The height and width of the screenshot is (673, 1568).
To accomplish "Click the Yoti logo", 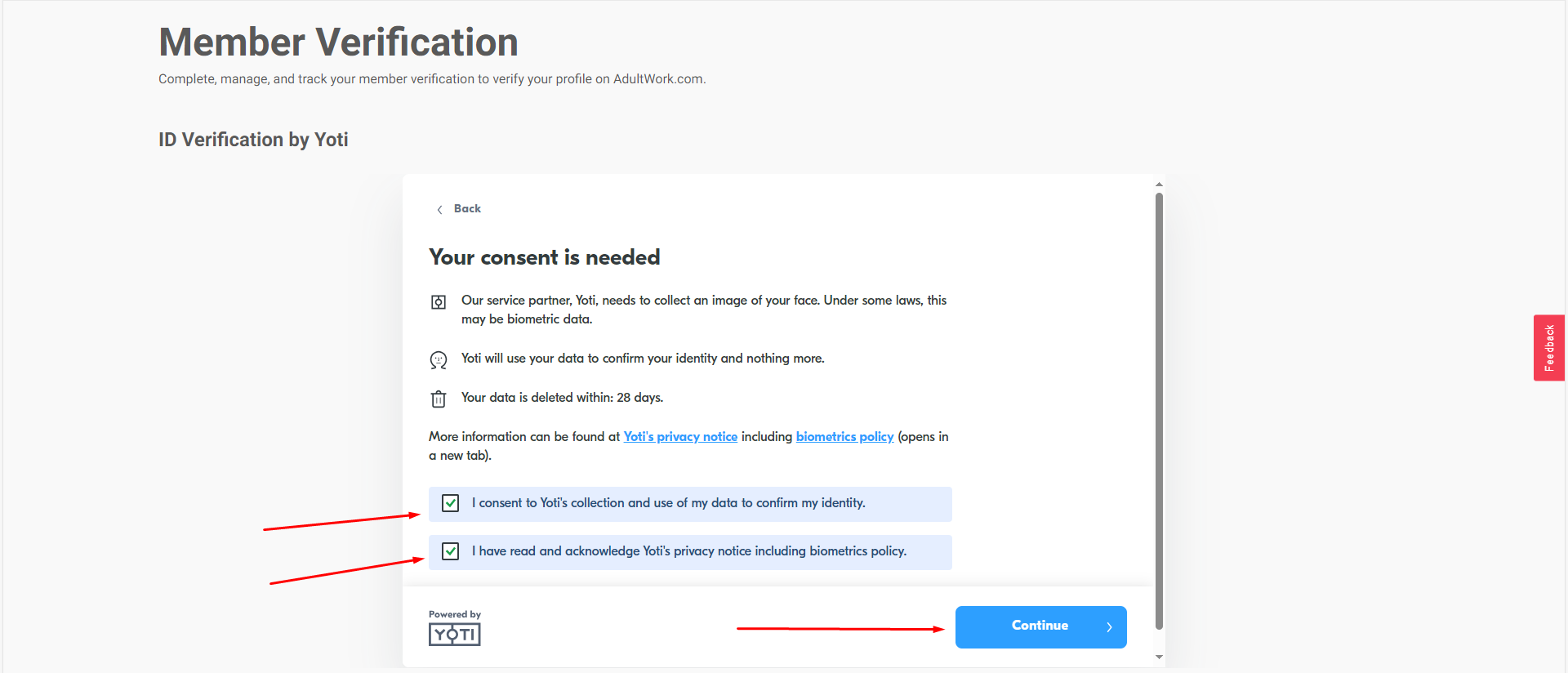I will (454, 634).
